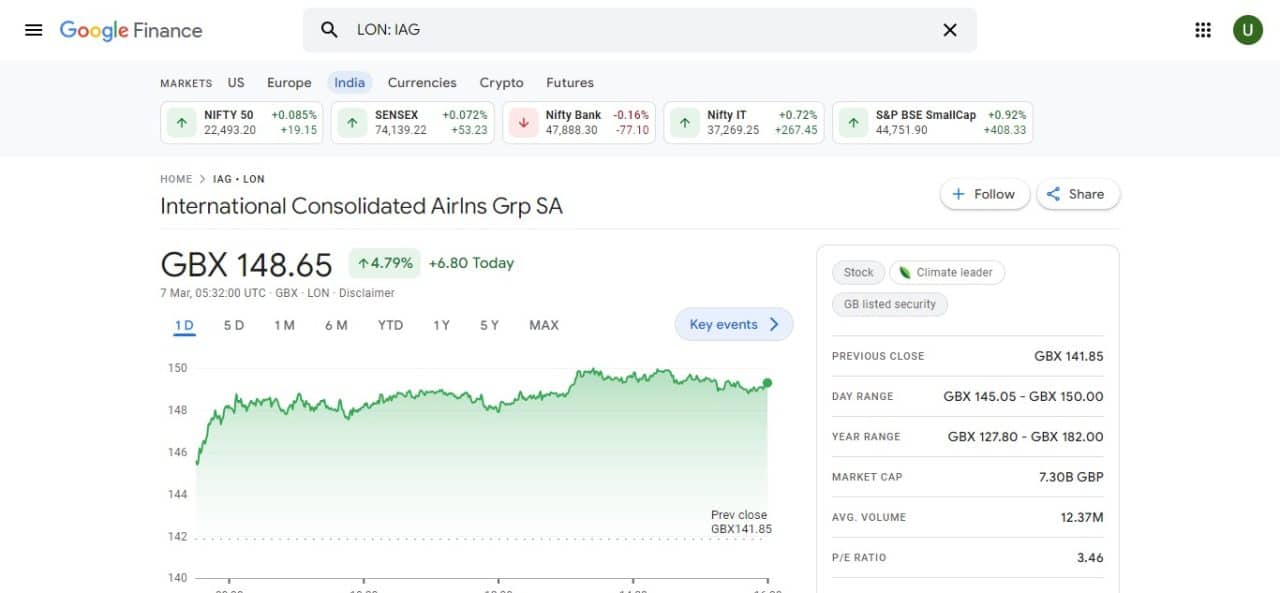Select the US markets tab

click(236, 83)
